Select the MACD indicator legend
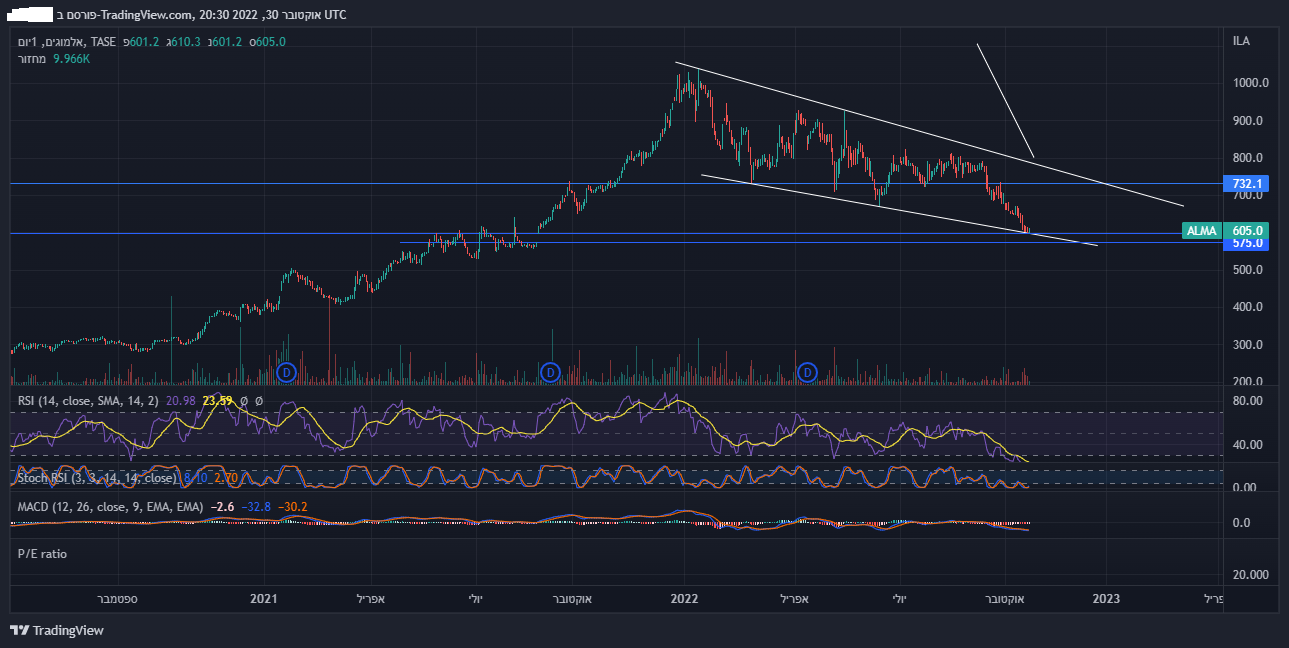Screen dimensions: 1289x648 [x=110, y=507]
